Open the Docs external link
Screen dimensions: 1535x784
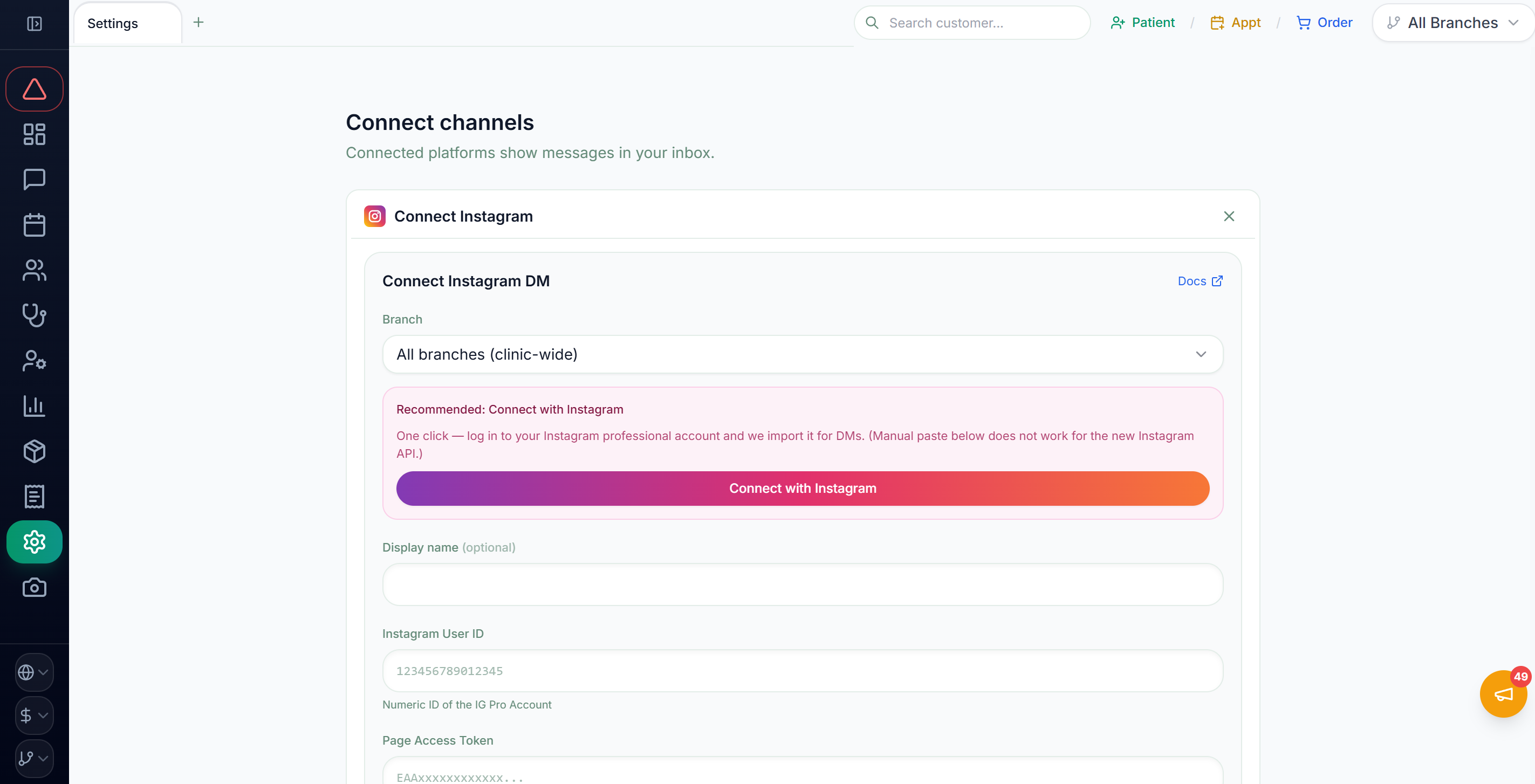point(1200,281)
